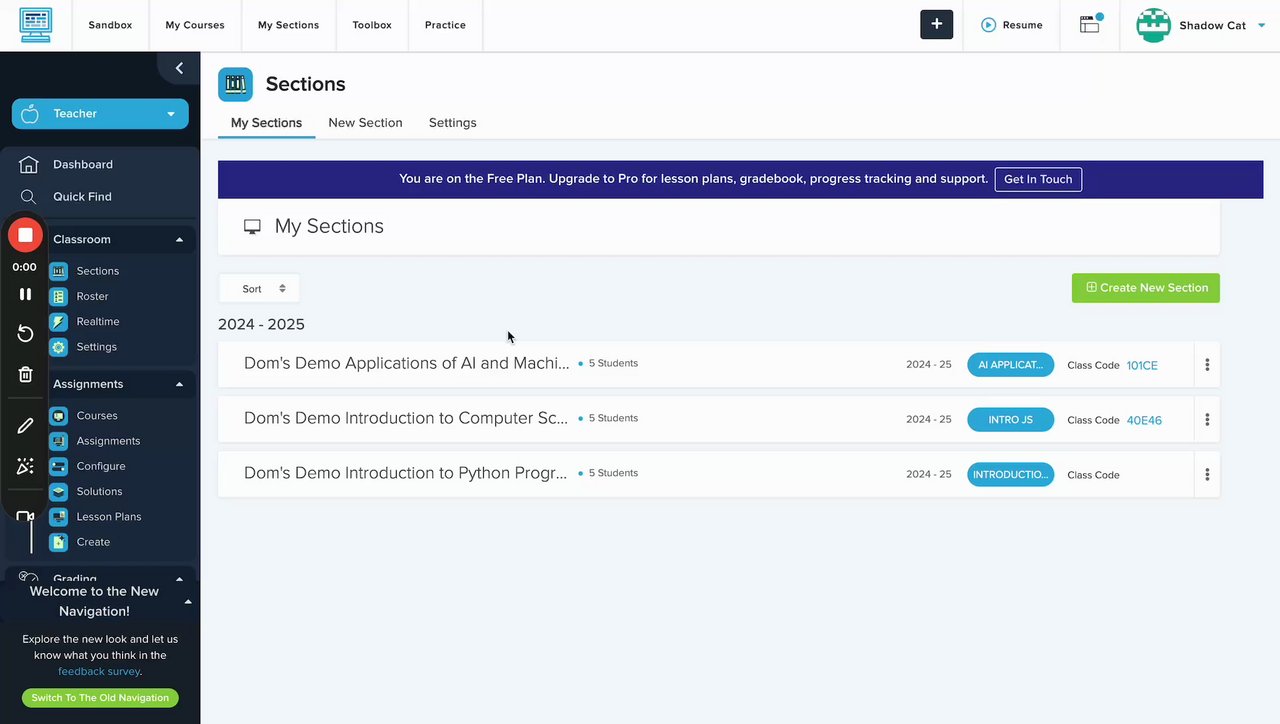Click the trash icon in recorder toolbar
Screen dimensions: 1280x724
point(26,374)
